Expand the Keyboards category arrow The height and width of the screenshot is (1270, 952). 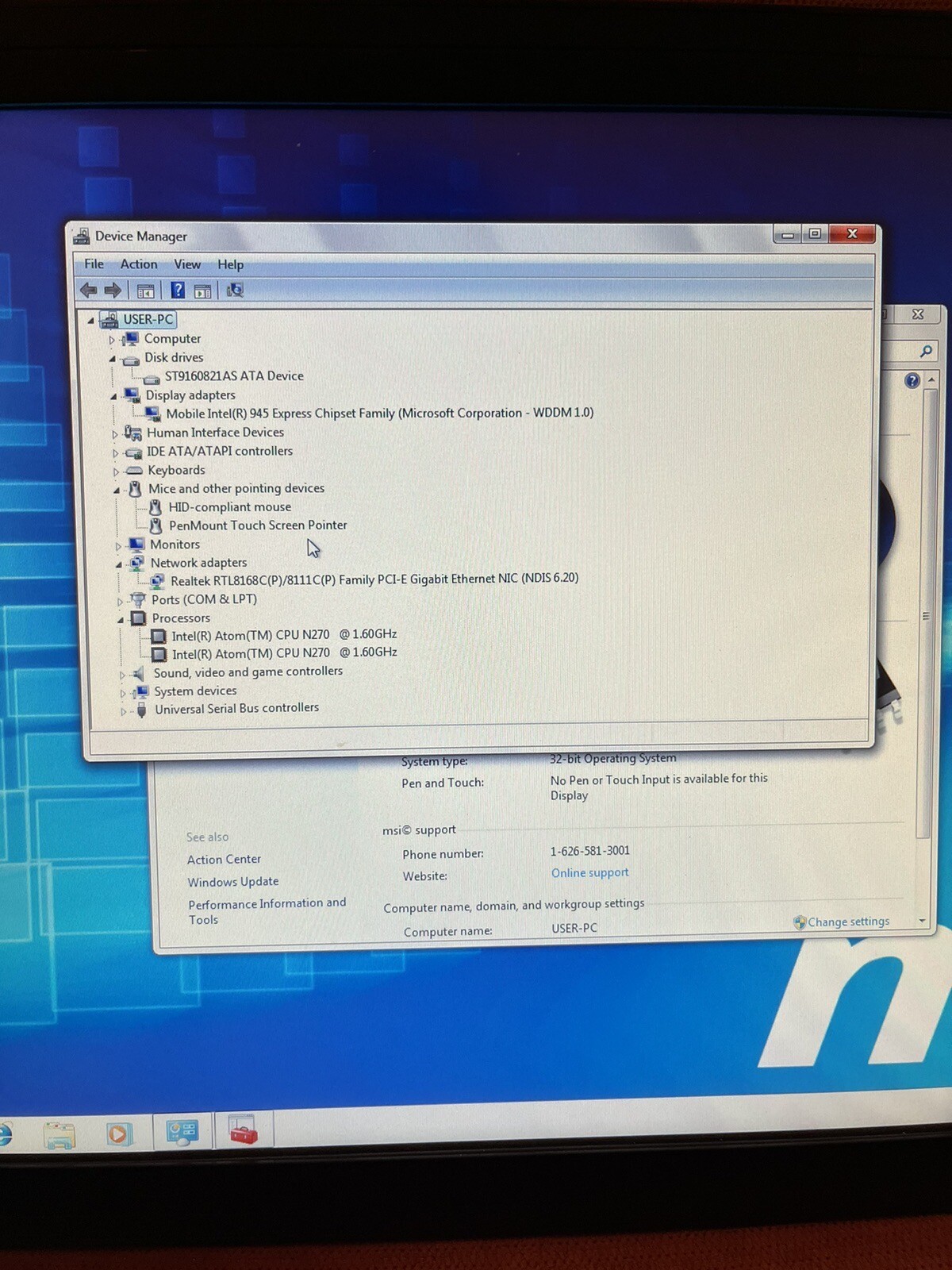click(117, 471)
